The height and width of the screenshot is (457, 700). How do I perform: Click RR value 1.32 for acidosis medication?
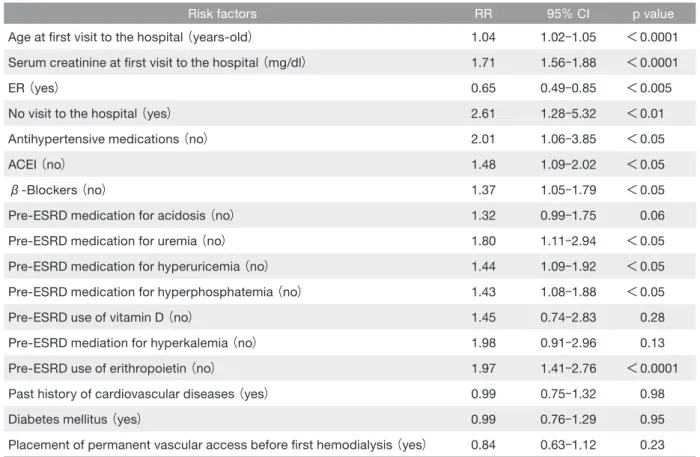(x=483, y=216)
